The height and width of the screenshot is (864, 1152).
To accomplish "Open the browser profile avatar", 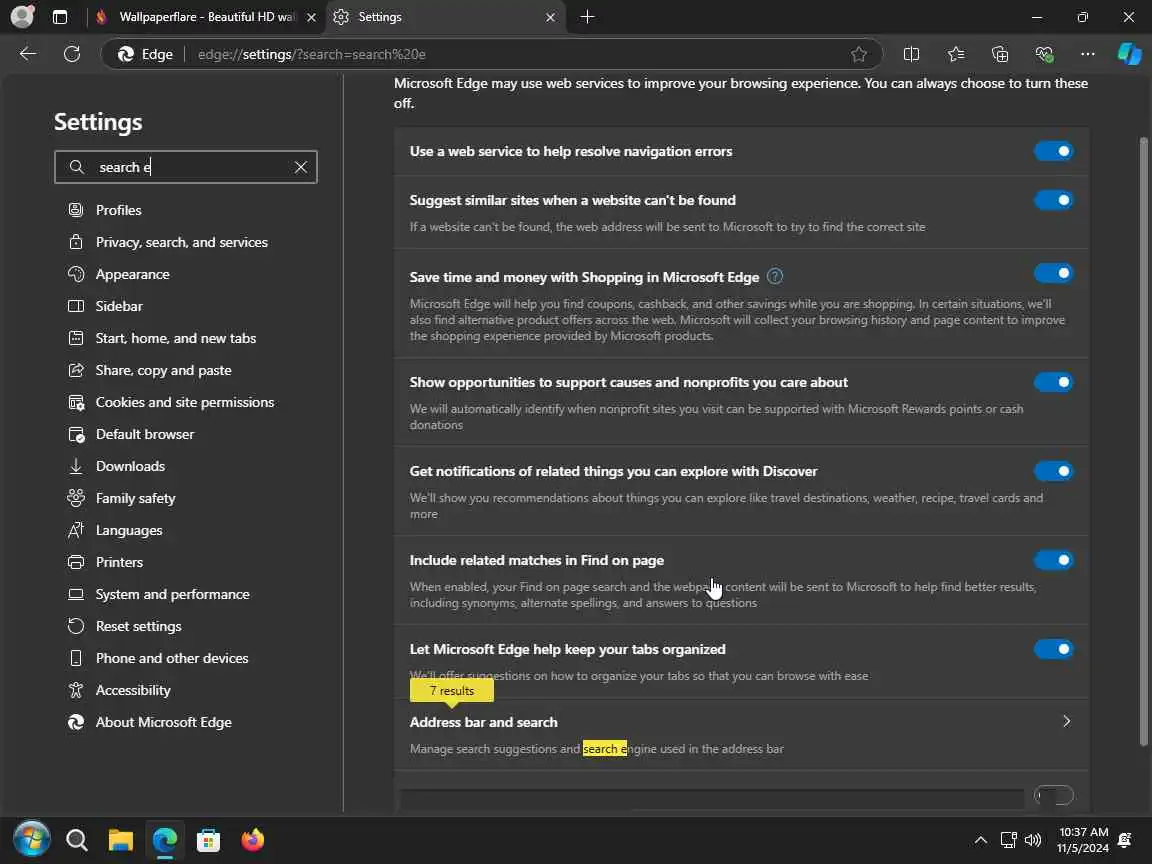I will [x=23, y=17].
